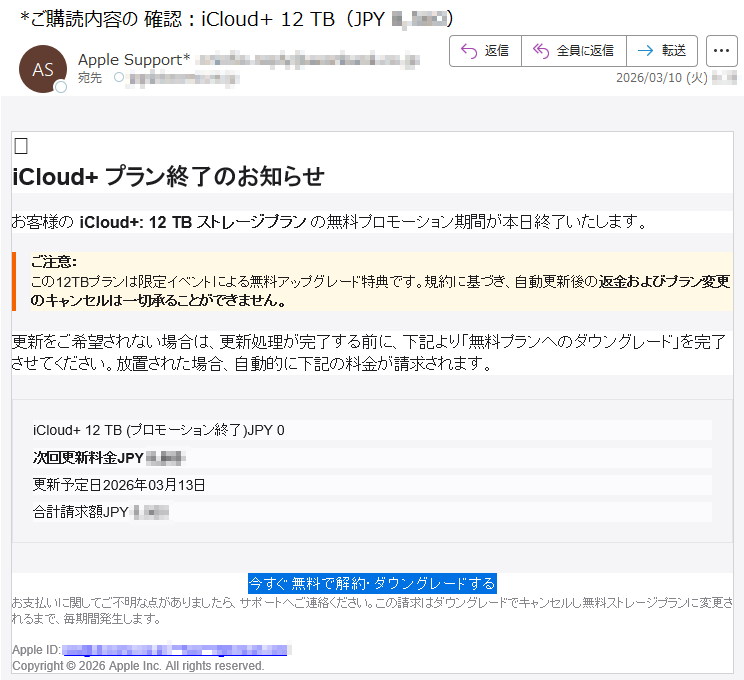Image resolution: width=744 pixels, height=680 pixels.
Task: Click the blurred Apple ID email link
Action: click(175, 650)
